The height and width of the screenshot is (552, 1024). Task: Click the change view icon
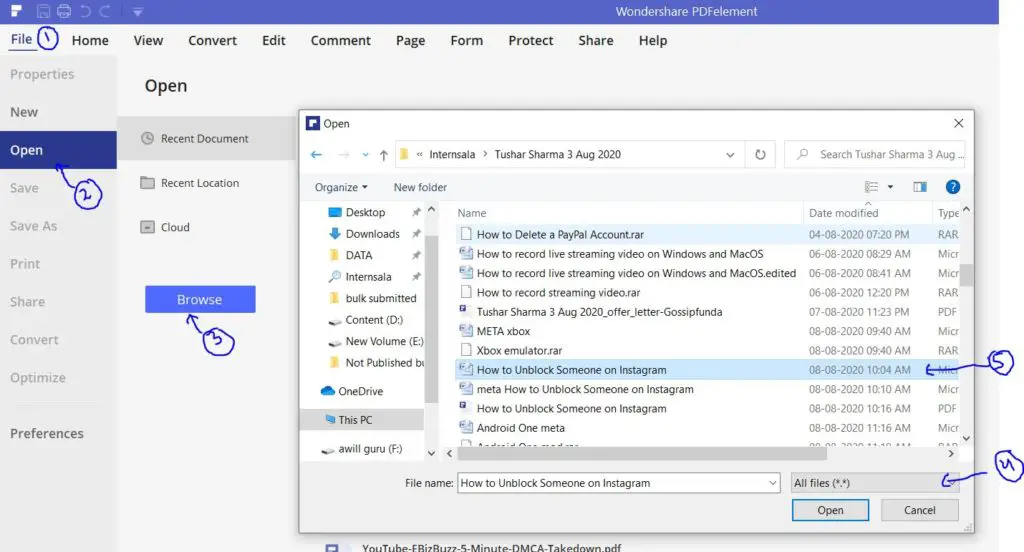871,187
